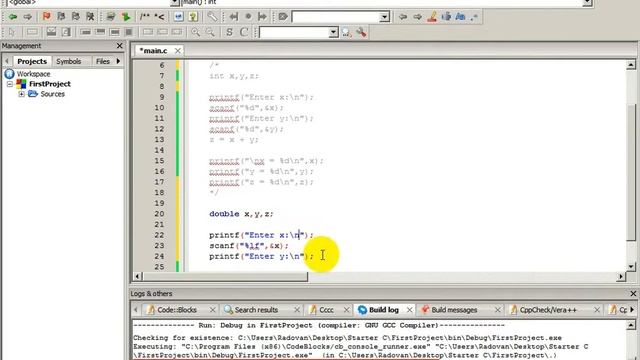Close the Build messages log tab
The height and width of the screenshot is (360, 640).
[498, 310]
